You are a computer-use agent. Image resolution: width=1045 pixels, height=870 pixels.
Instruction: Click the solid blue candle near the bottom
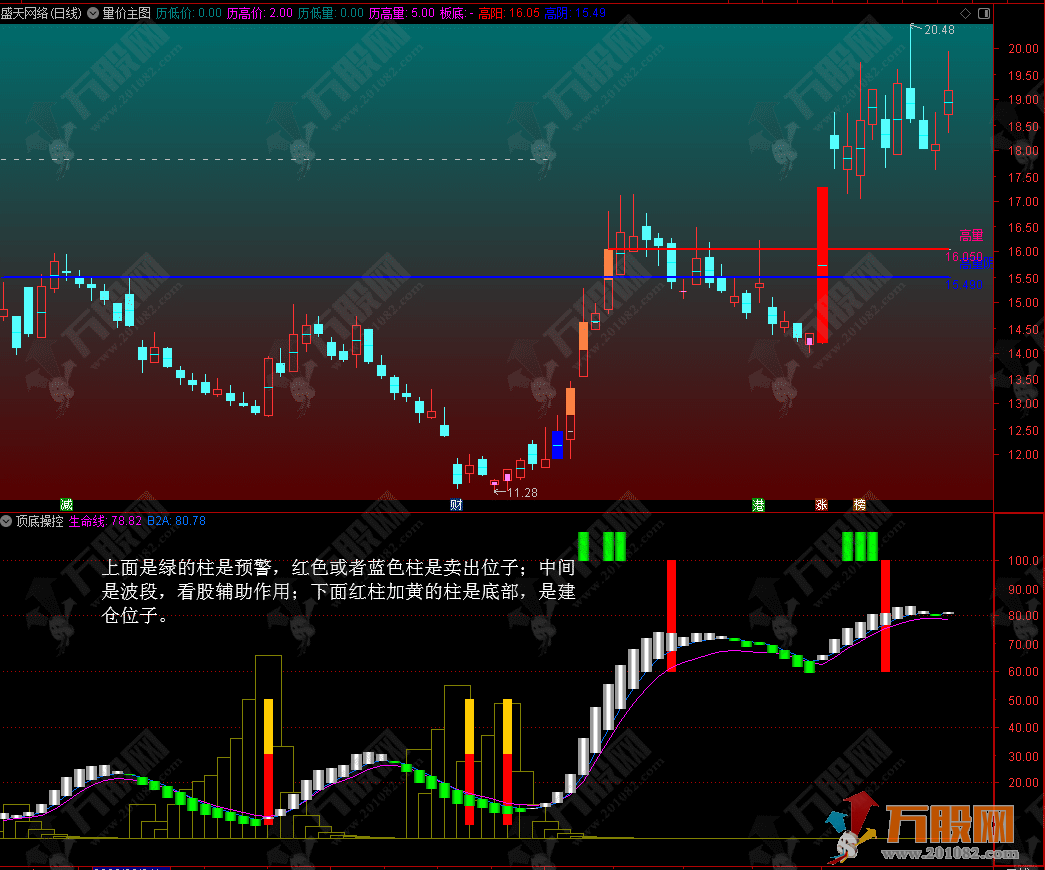tap(557, 445)
